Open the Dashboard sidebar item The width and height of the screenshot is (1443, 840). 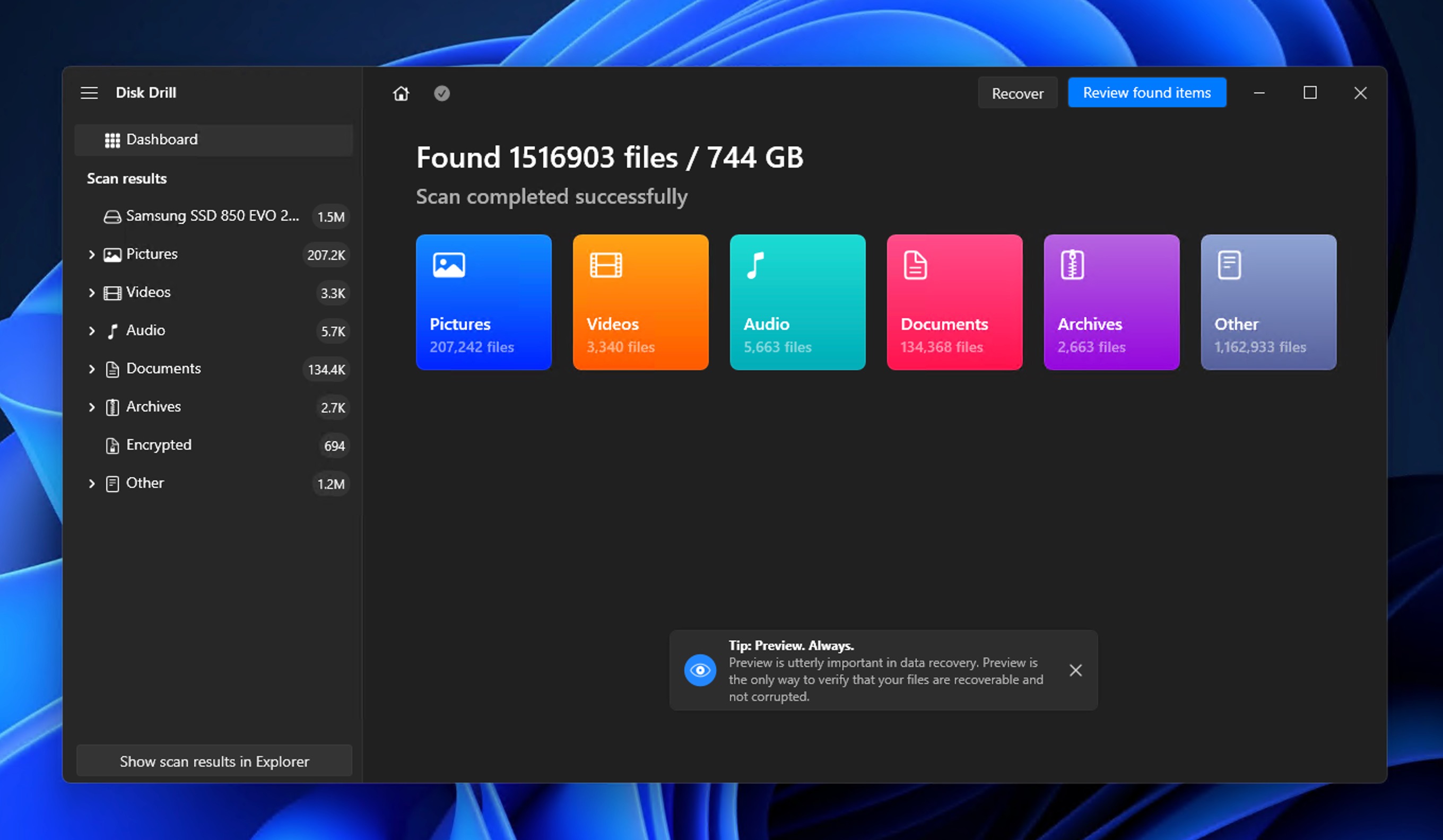214,140
